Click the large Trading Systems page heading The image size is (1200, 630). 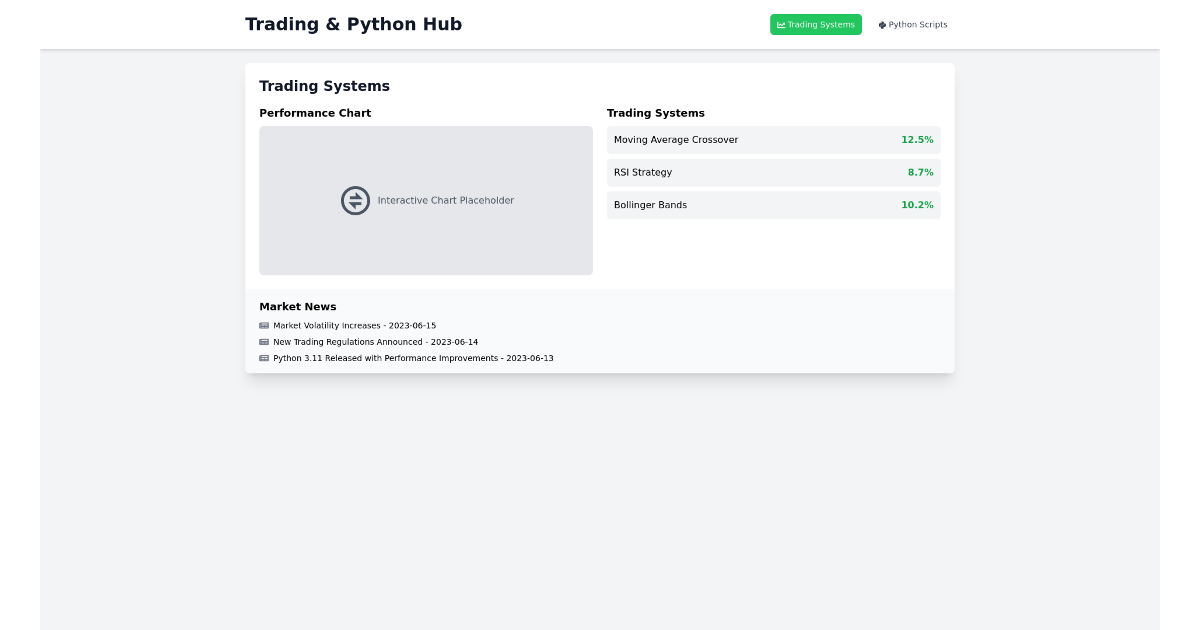click(x=324, y=86)
